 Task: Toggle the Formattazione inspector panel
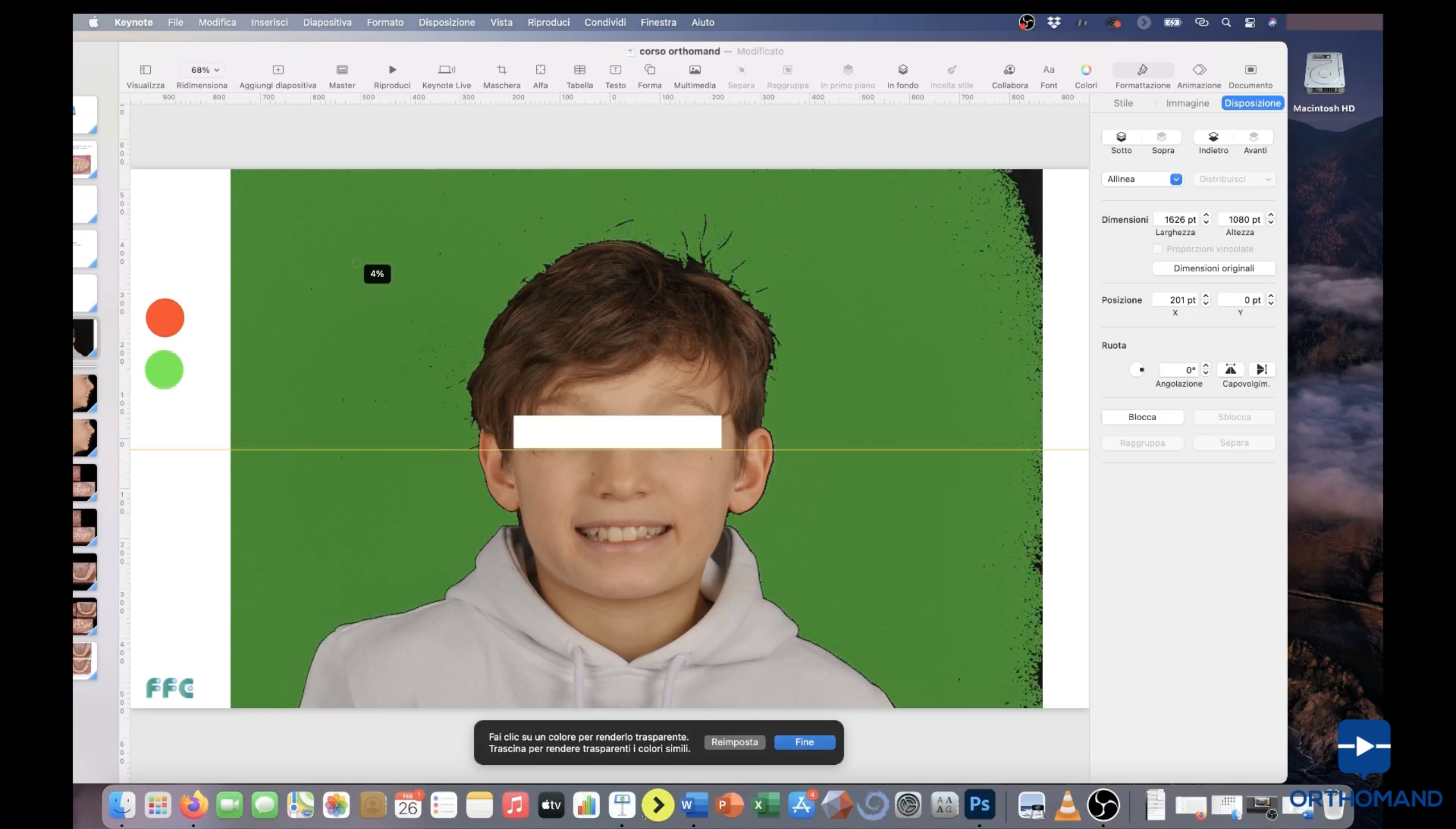[1141, 70]
